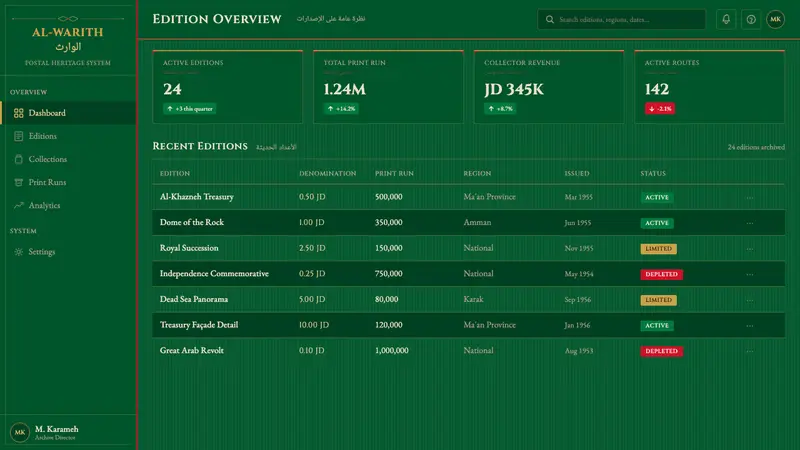
Task: Select the Great Arab Revolt edition name
Action: (x=192, y=350)
